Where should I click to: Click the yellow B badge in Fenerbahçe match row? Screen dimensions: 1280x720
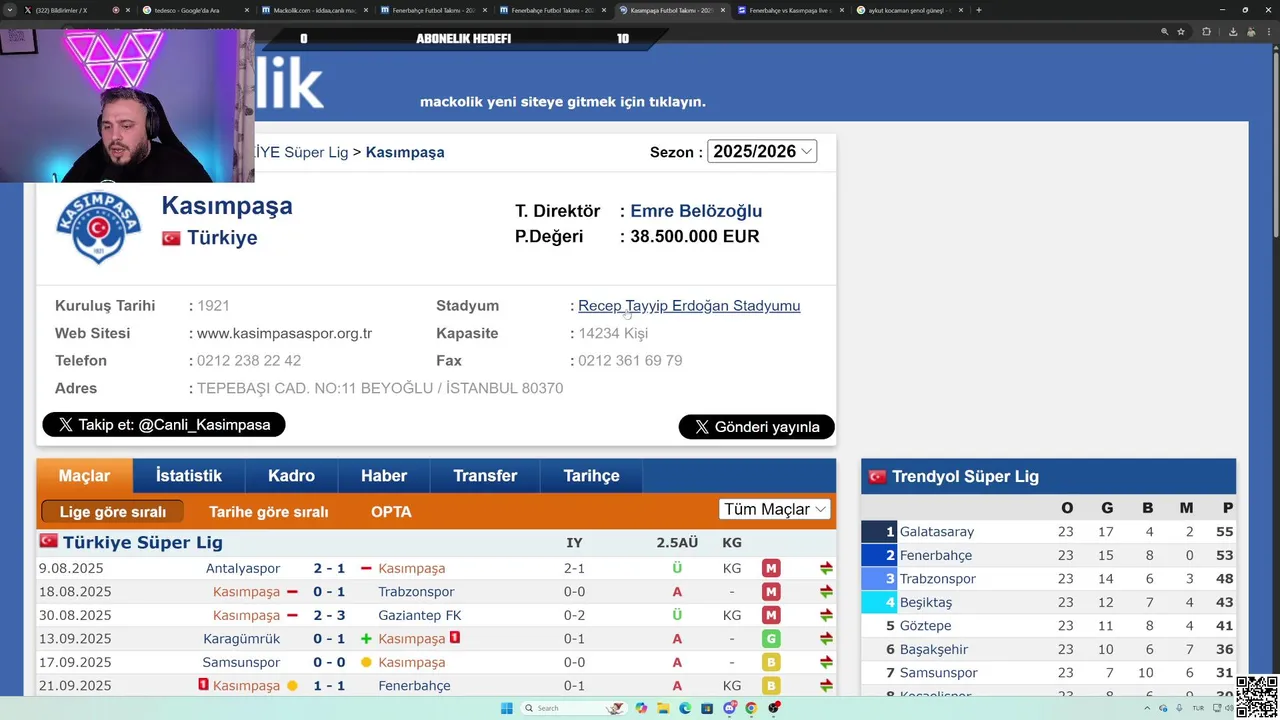pyautogui.click(x=771, y=686)
